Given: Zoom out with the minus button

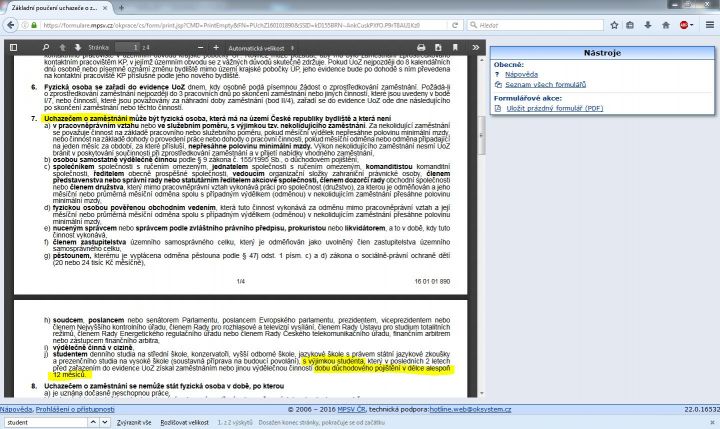Looking at the screenshot, I should click(x=201, y=47).
